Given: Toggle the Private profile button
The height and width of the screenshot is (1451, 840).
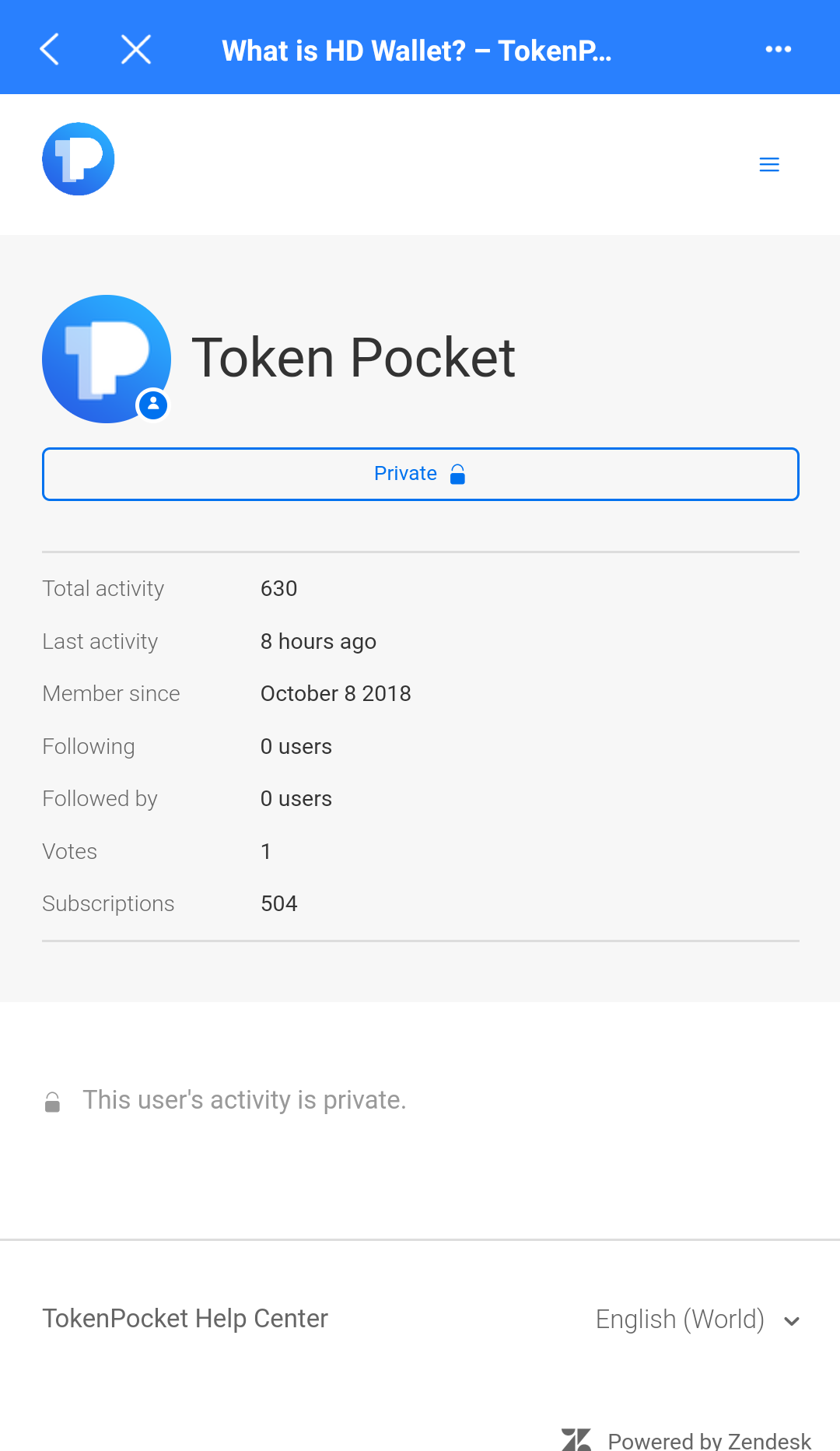Looking at the screenshot, I should [x=420, y=474].
